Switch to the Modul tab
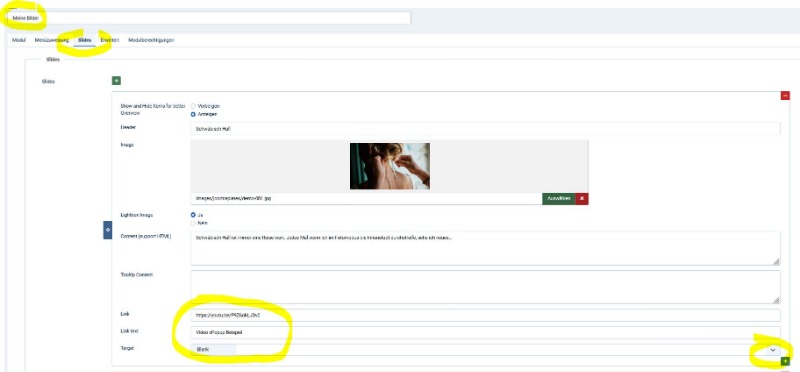 [x=18, y=40]
